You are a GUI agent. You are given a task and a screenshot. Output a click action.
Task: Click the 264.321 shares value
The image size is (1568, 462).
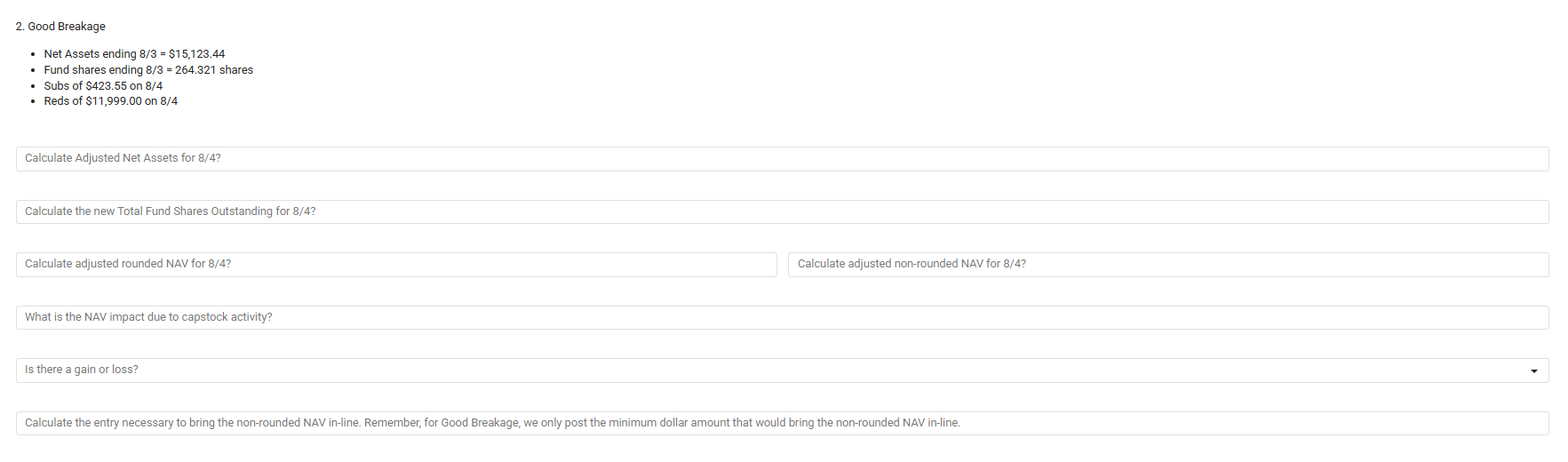214,70
